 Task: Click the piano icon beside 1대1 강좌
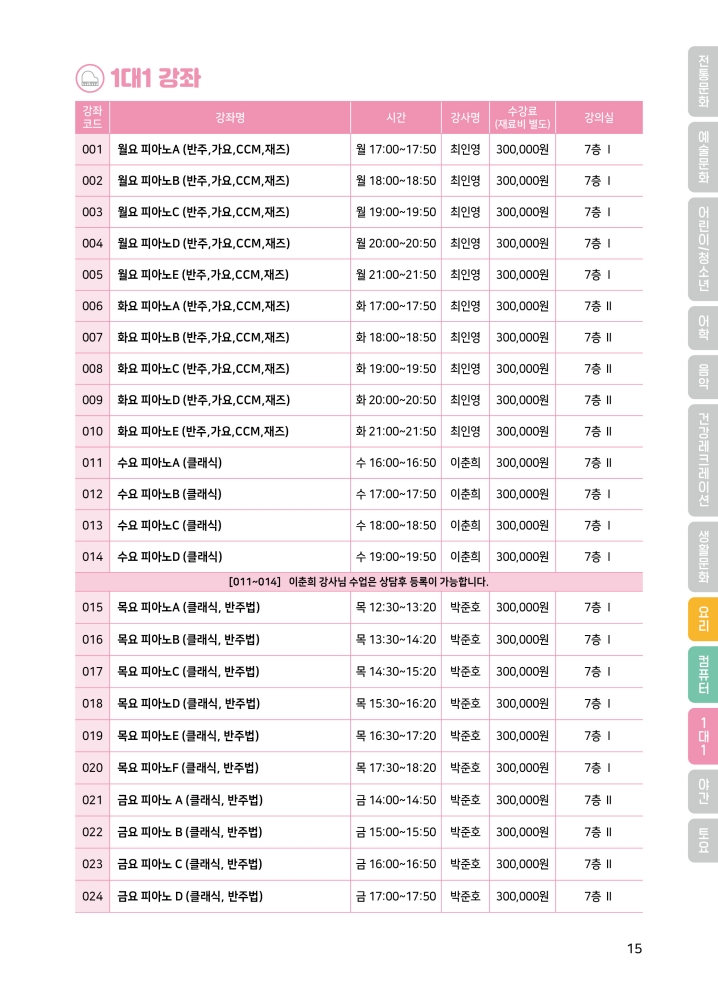point(90,78)
